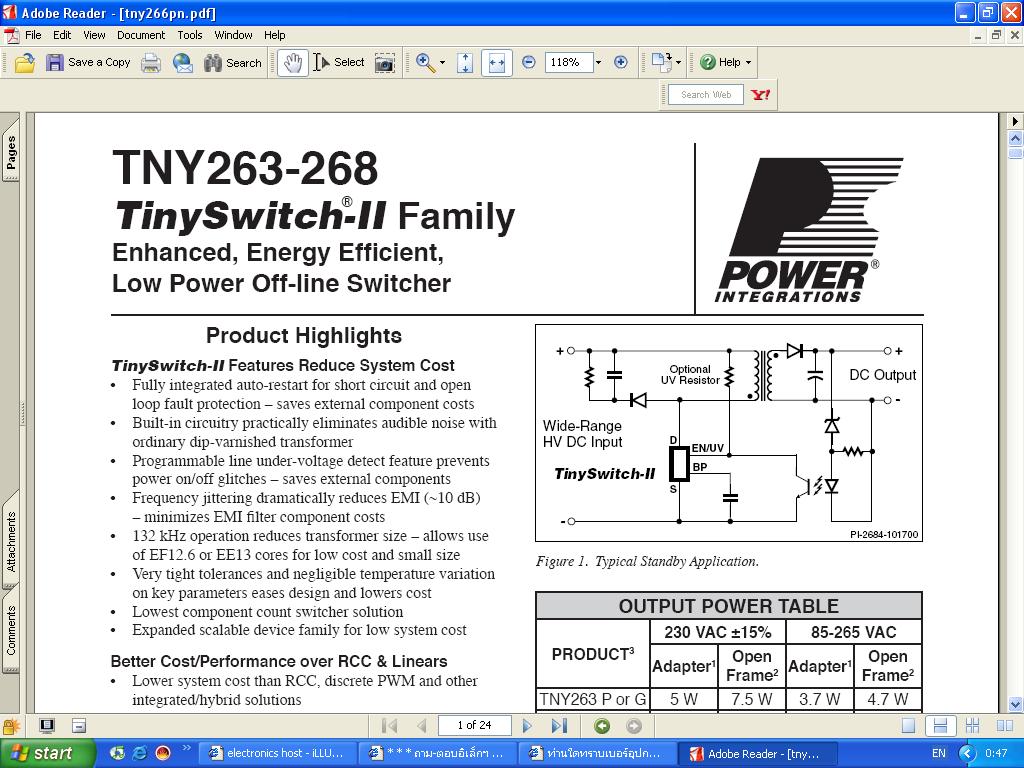1024x768 pixels.
Task: Click the Internet Explorer quick launch icon
Action: 139,753
